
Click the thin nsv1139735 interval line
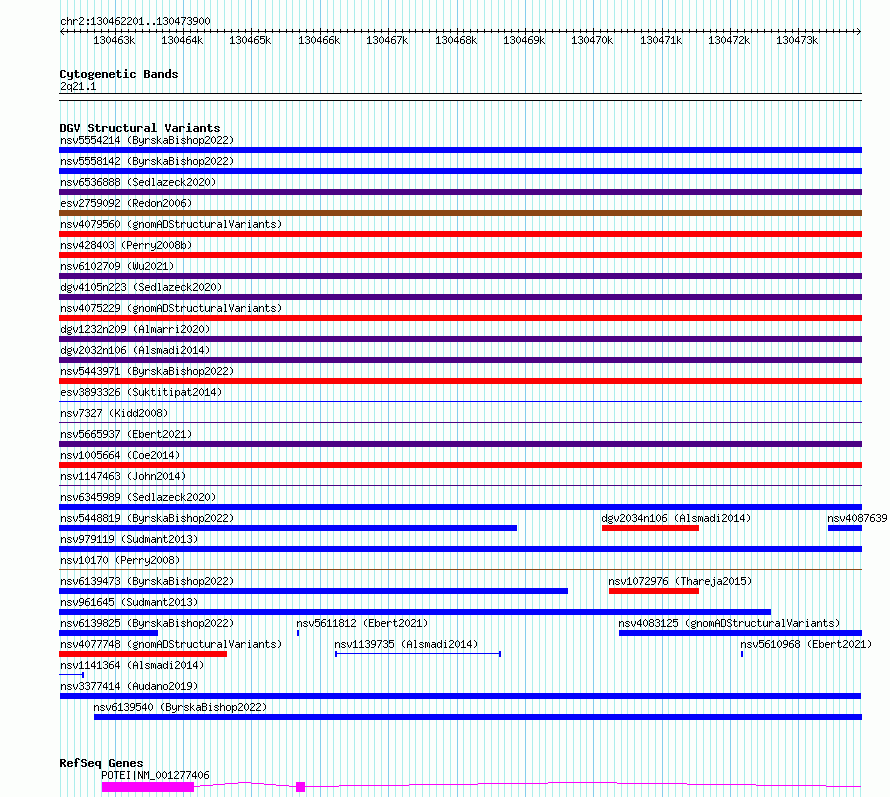click(418, 655)
